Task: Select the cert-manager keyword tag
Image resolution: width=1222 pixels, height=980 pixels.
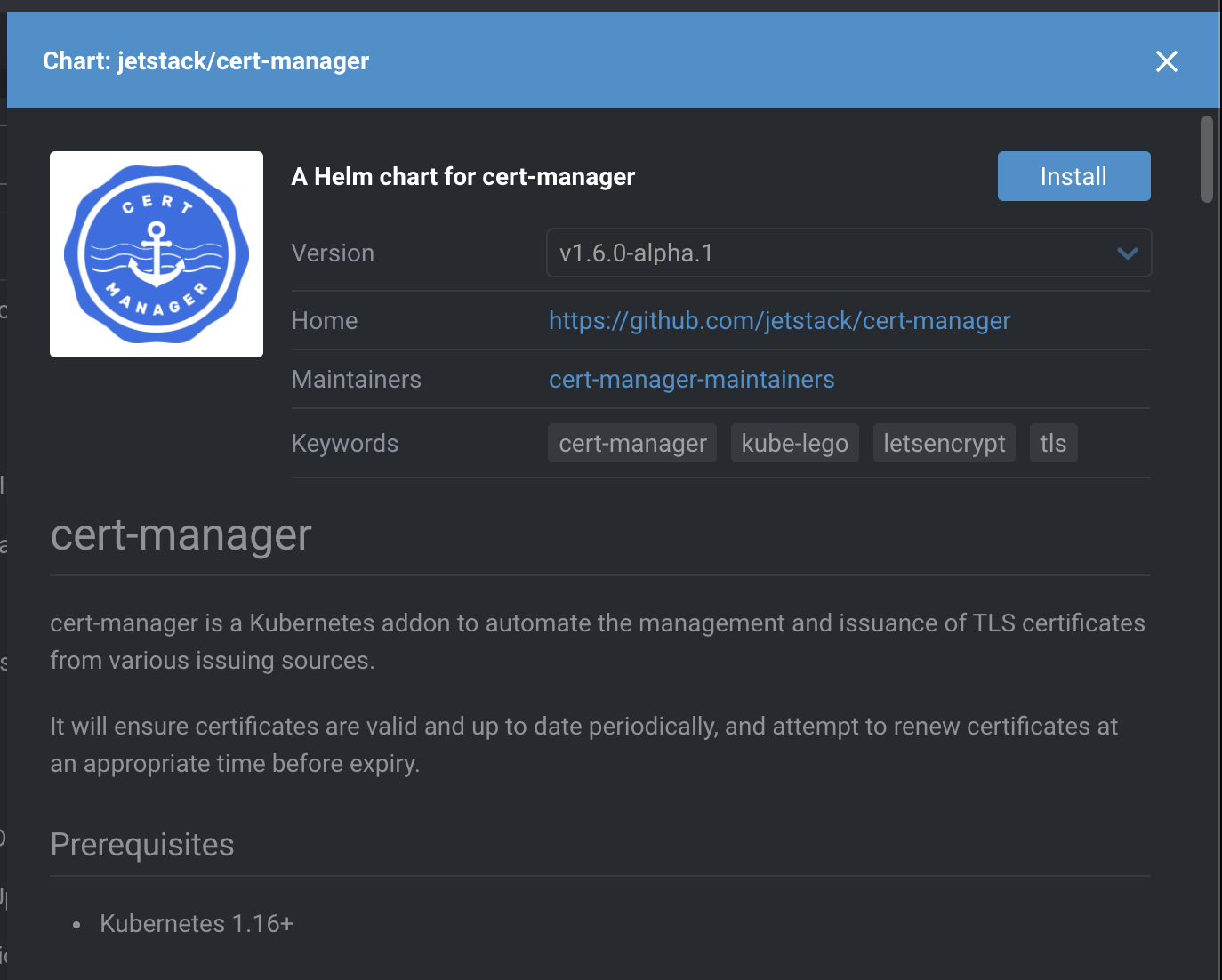Action: 631,442
